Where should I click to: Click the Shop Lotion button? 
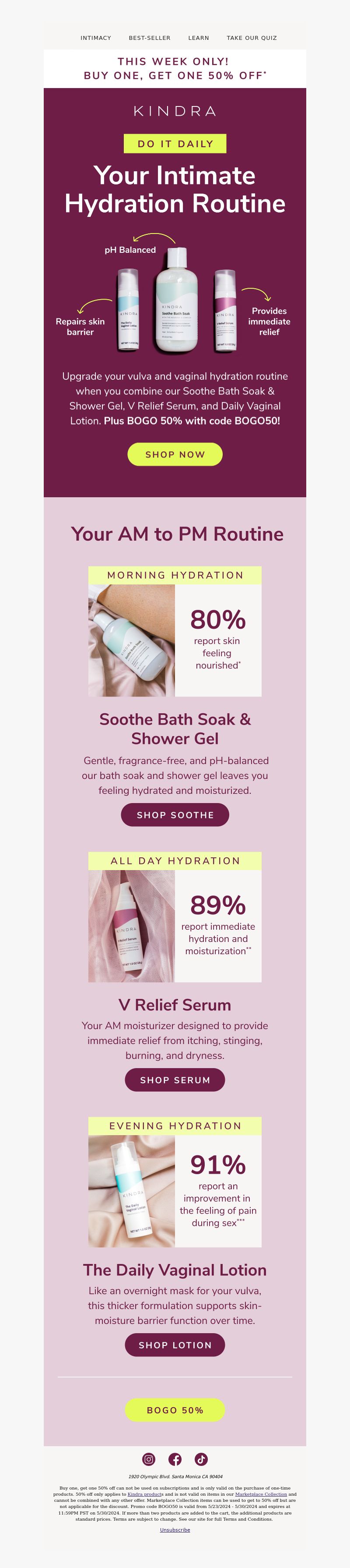175,1345
